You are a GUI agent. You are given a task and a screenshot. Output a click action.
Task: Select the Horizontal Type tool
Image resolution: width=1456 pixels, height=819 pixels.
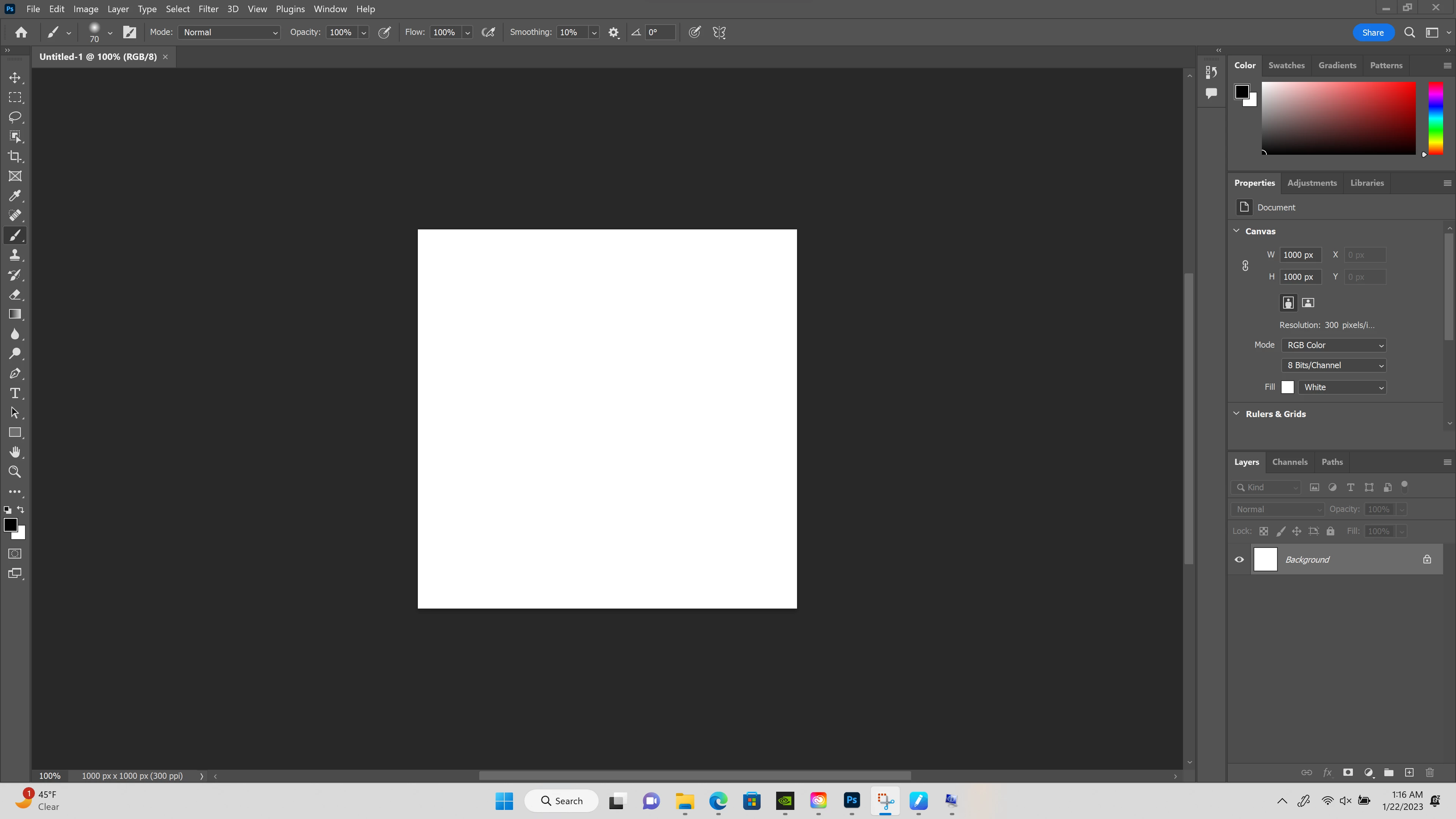pyautogui.click(x=15, y=393)
